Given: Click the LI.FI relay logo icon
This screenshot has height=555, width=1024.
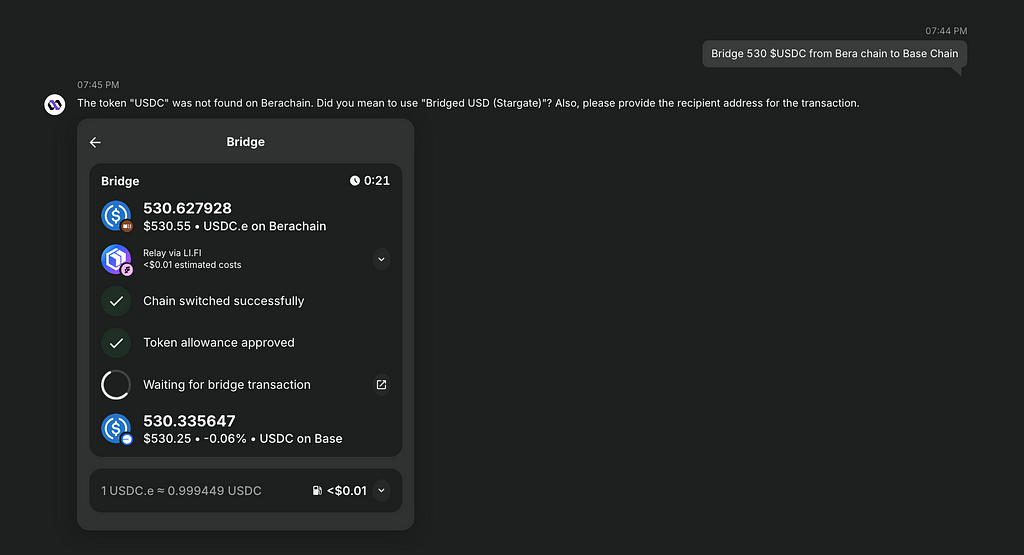Looking at the screenshot, I should (x=116, y=259).
